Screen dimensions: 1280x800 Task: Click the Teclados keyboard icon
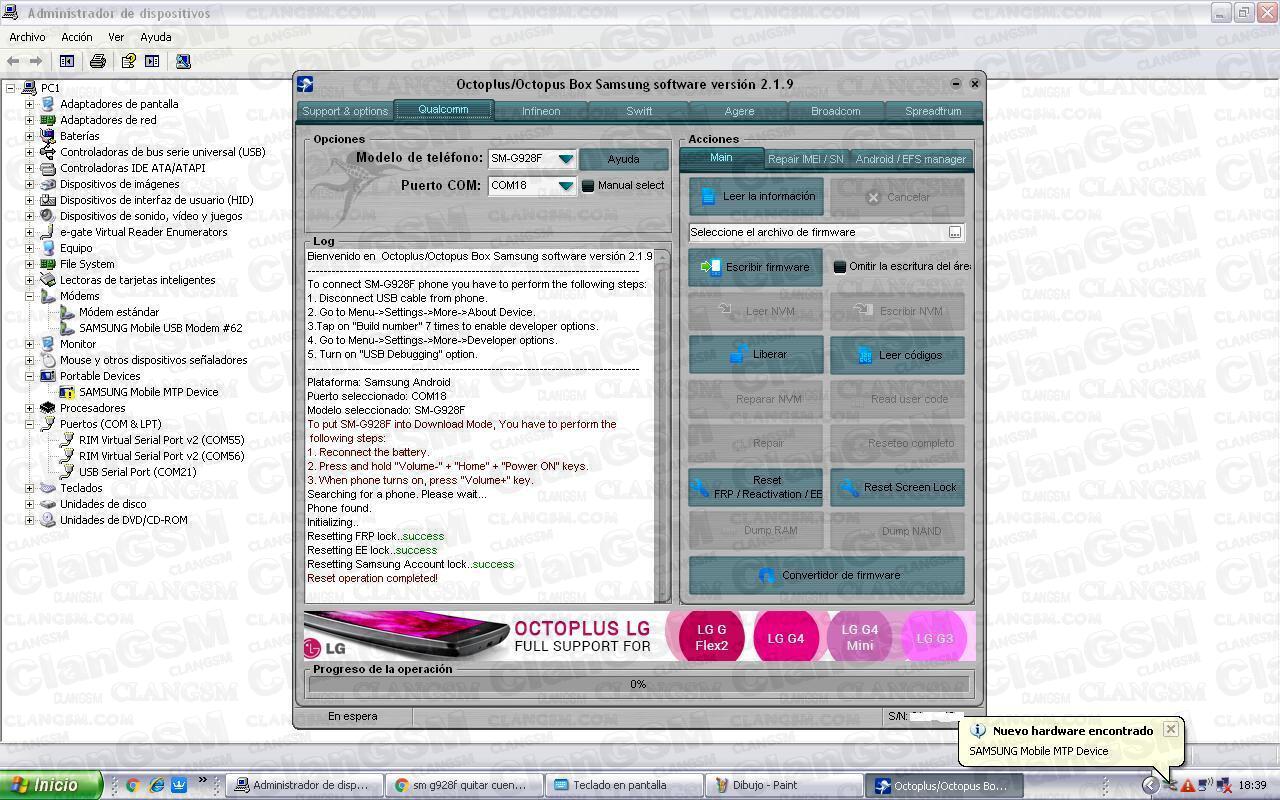pyautogui.click(x=47, y=488)
